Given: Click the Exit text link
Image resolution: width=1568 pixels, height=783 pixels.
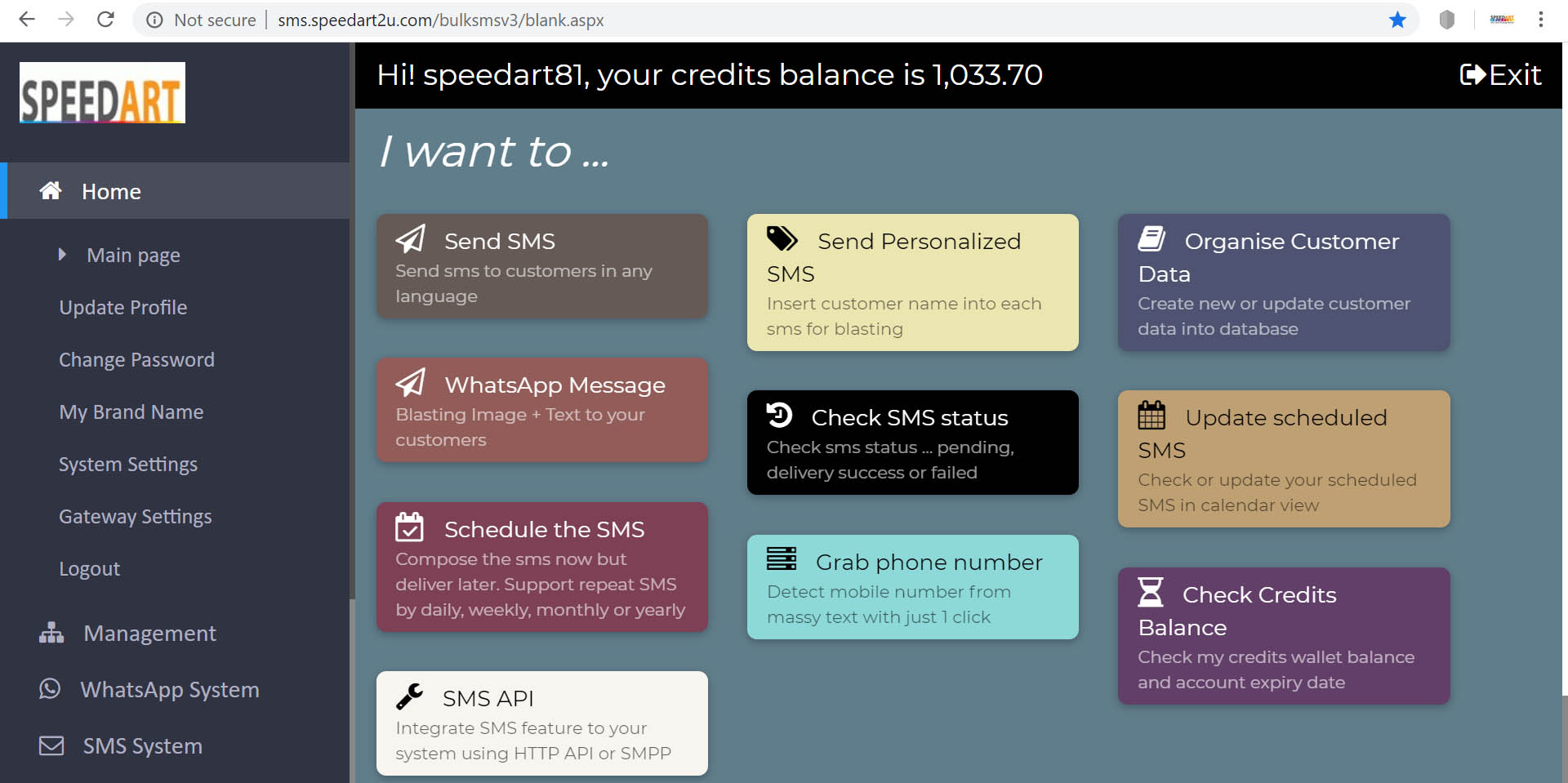Looking at the screenshot, I should (1515, 75).
